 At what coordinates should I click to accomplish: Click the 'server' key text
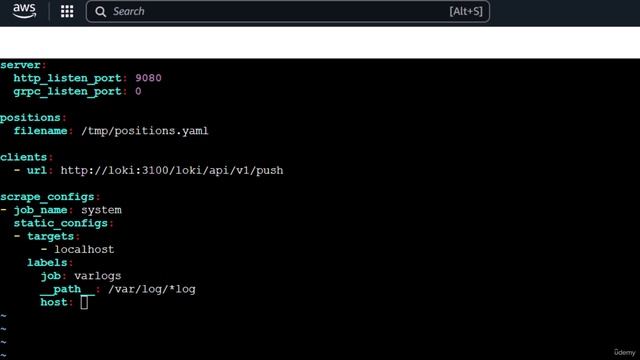(x=20, y=65)
